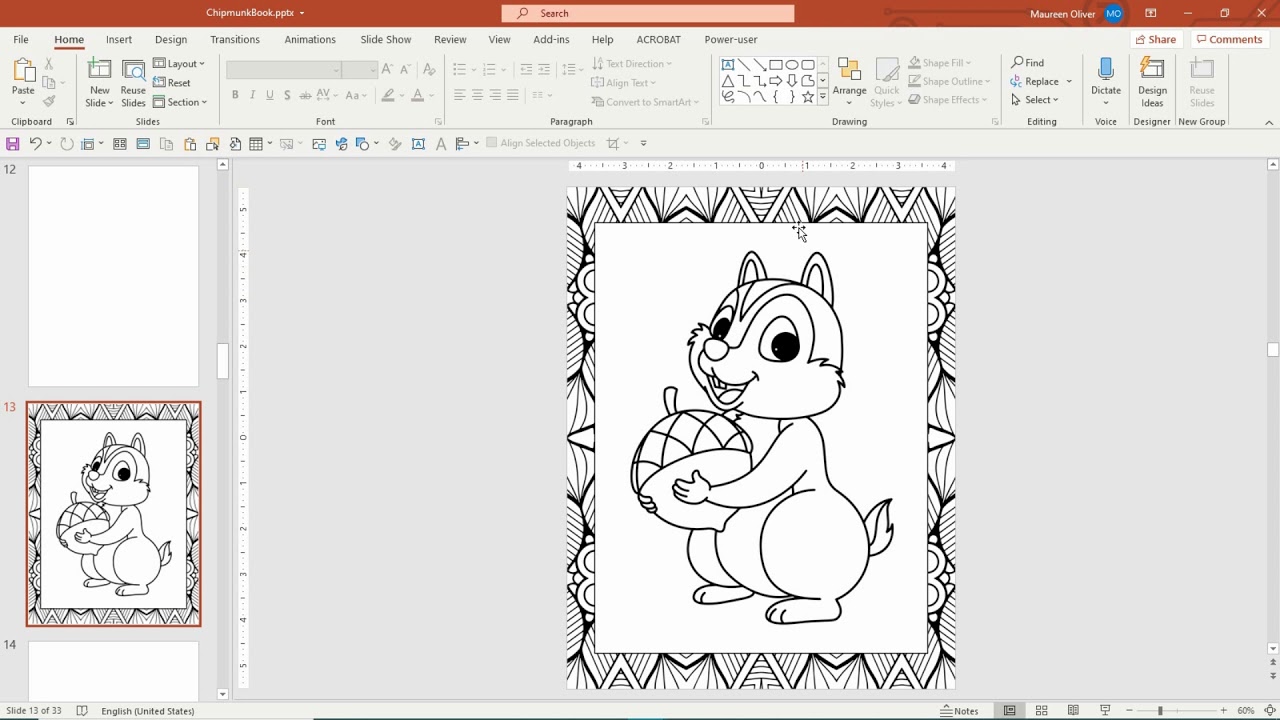This screenshot has height=720, width=1280.
Task: Toggle Underline formatting
Action: click(x=270, y=96)
